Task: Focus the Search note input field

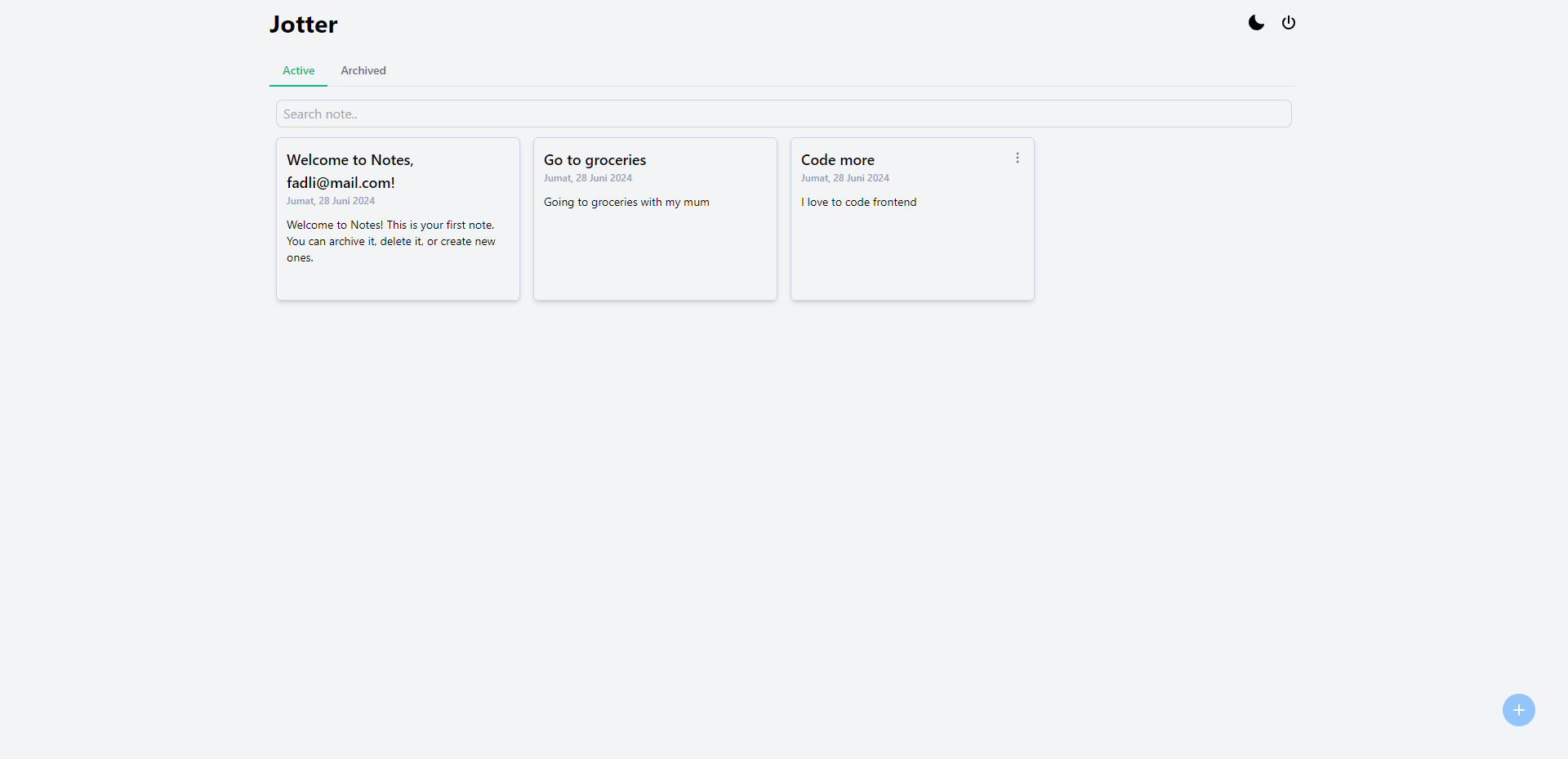Action: pyautogui.click(x=783, y=114)
